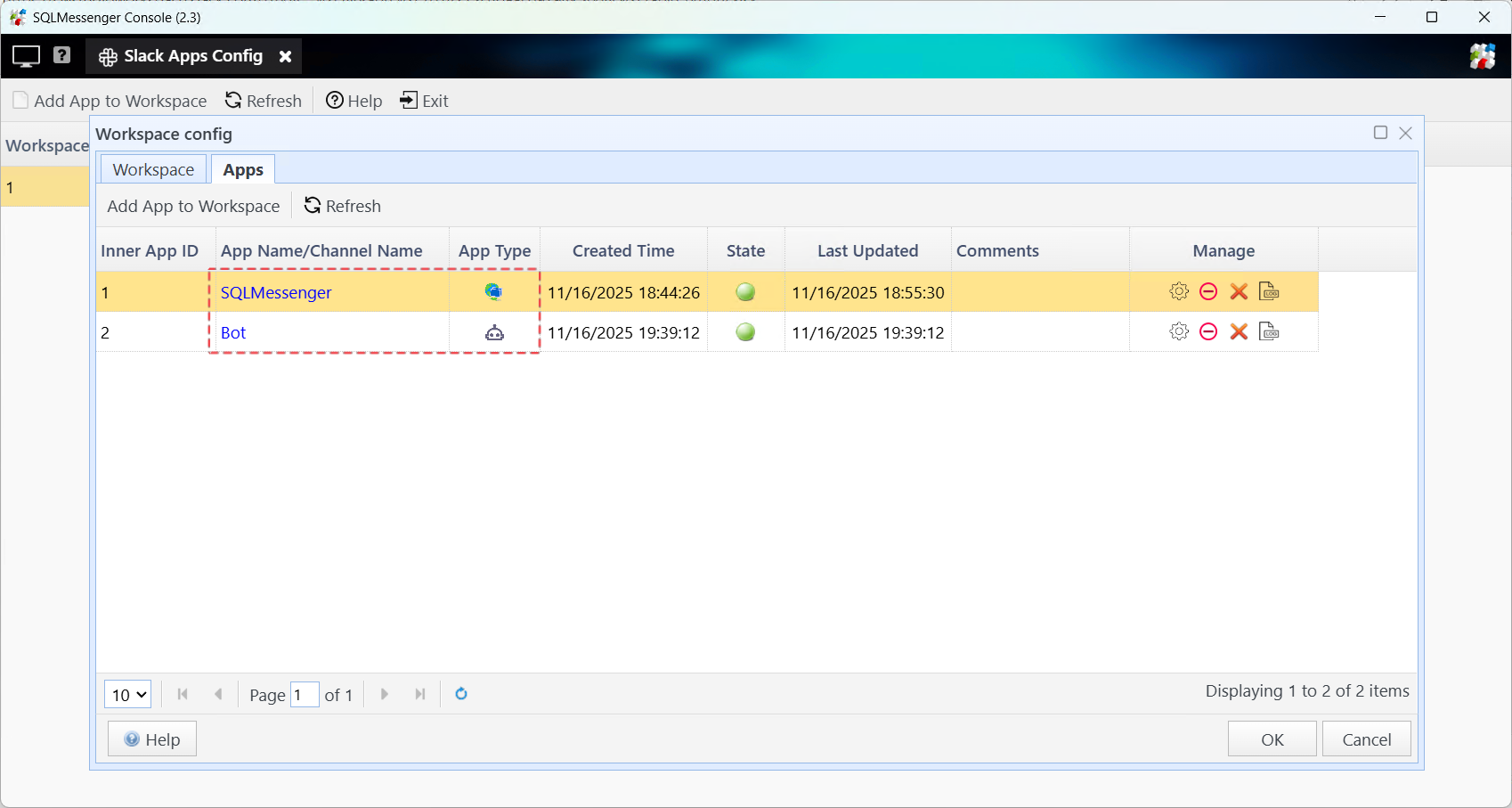View the log file for the Bot app
This screenshot has height=808, width=1512.
tap(1269, 331)
